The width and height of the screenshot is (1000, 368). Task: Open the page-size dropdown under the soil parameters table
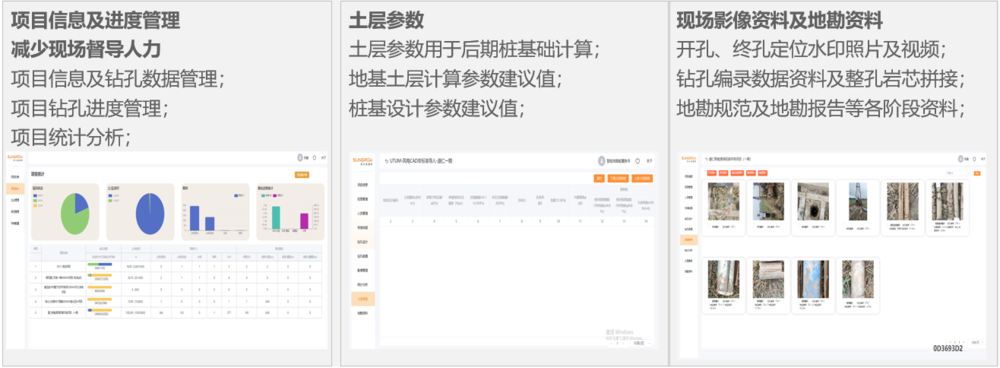click(641, 342)
